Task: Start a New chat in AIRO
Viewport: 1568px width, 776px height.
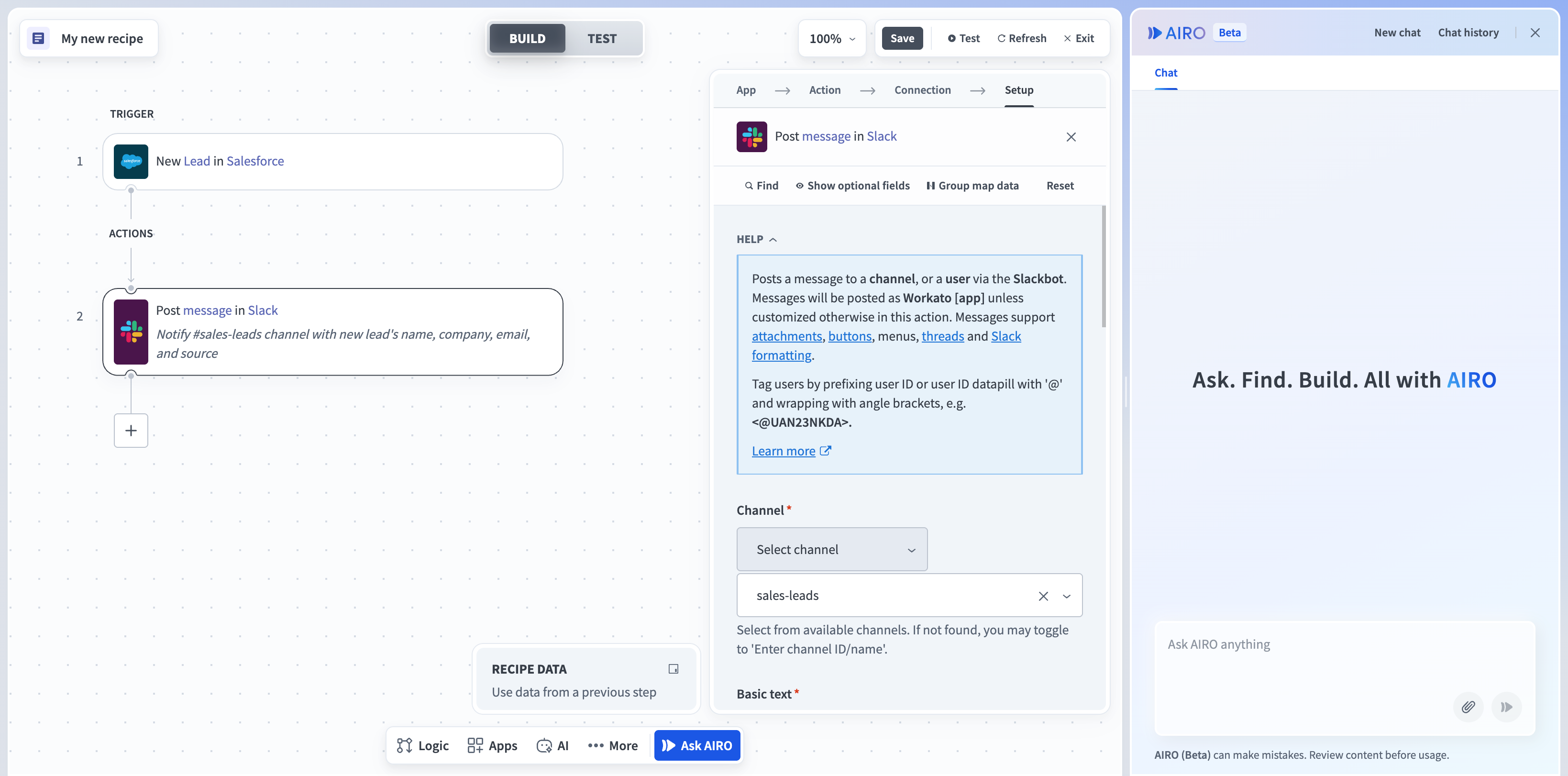Action: [1397, 33]
